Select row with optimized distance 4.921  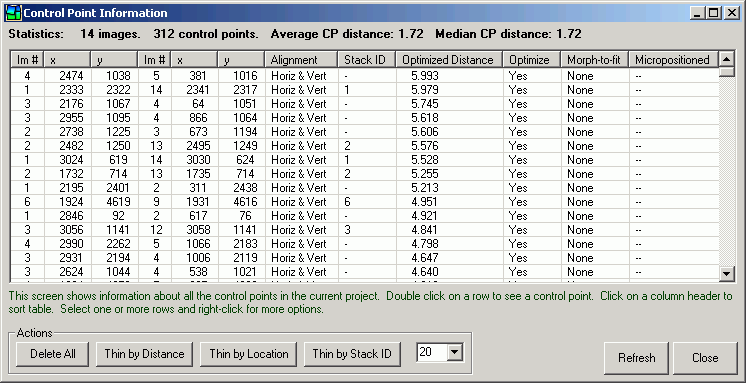pos(365,216)
